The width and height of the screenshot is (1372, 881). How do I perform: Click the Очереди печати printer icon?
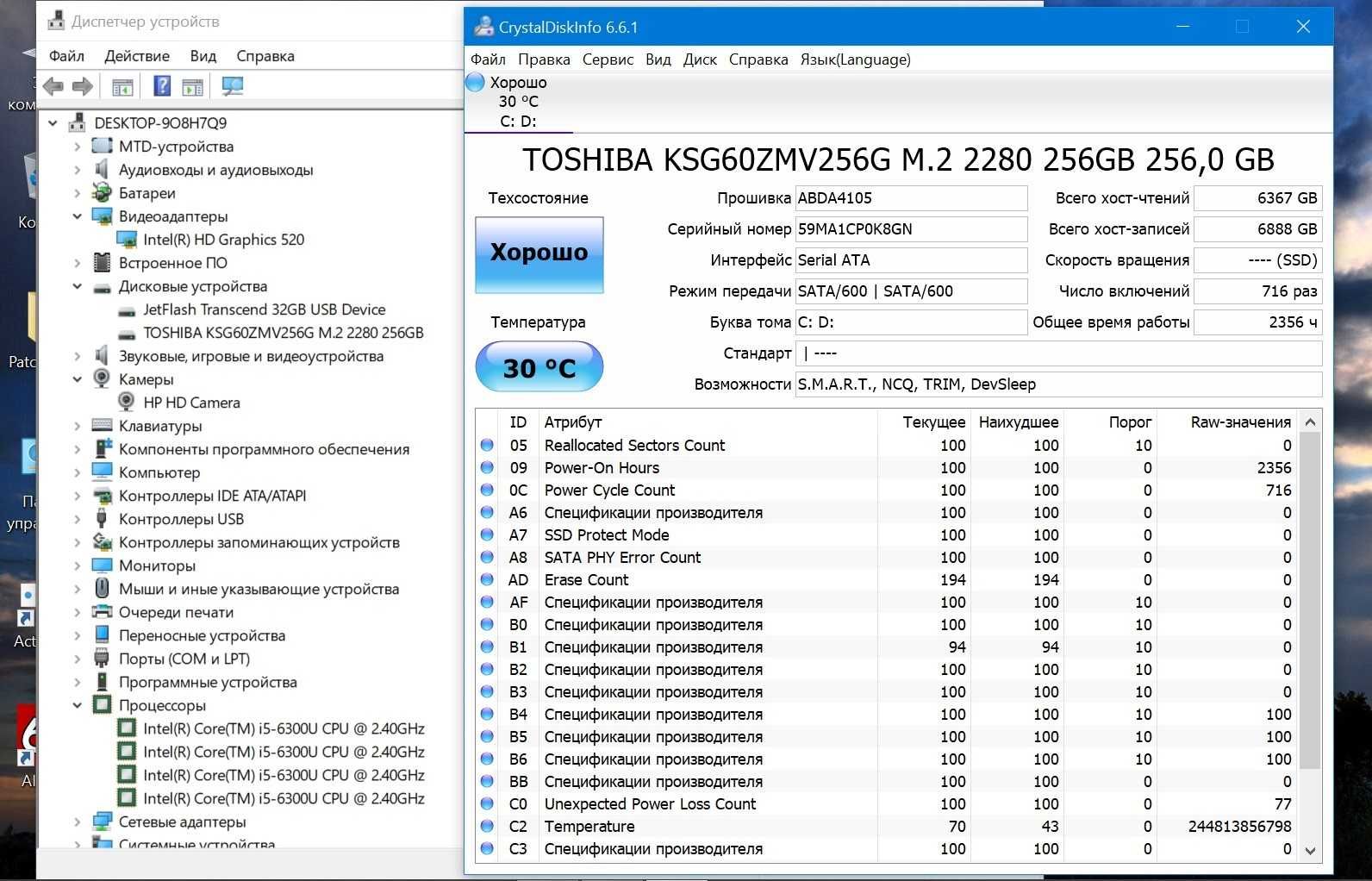(102, 612)
